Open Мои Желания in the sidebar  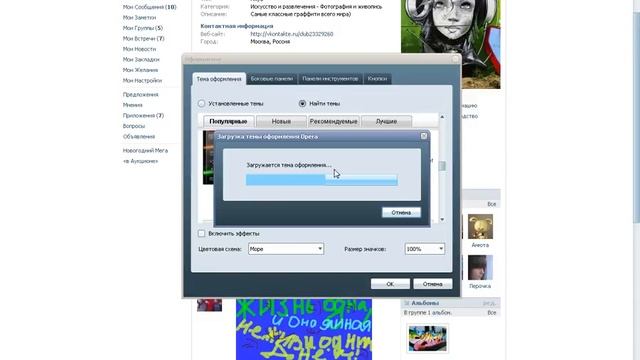click(140, 70)
